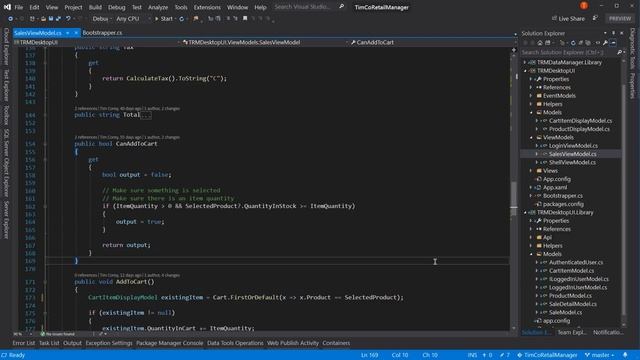Open the Debug menu

pyautogui.click(x=117, y=7)
